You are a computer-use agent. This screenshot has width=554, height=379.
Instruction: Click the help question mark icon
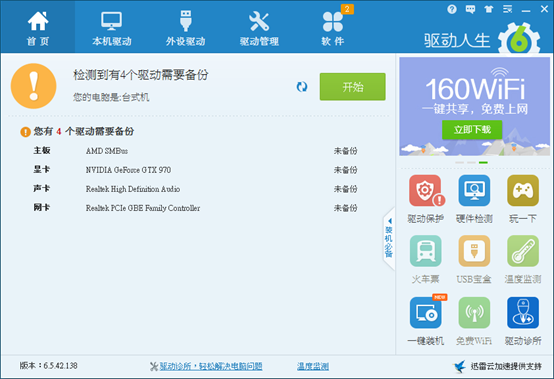click(452, 9)
